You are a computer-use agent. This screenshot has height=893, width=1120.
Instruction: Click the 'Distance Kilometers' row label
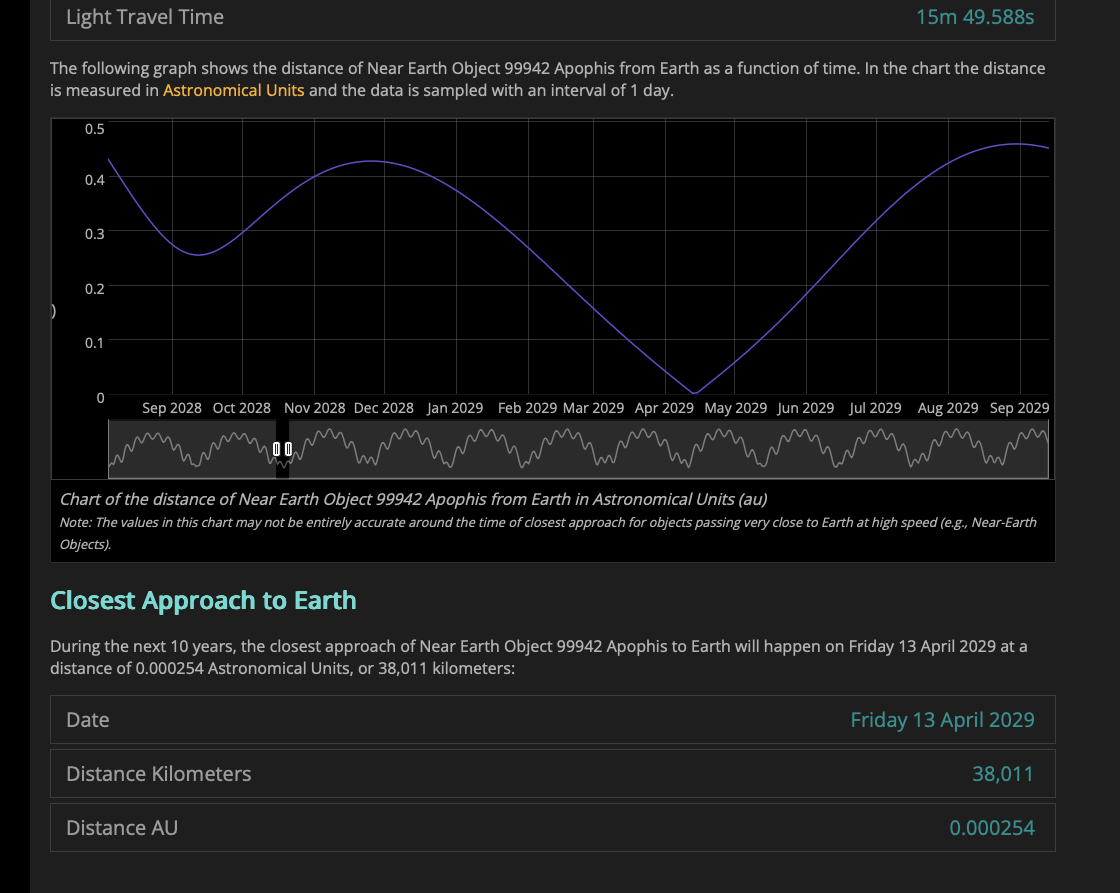tap(159, 774)
